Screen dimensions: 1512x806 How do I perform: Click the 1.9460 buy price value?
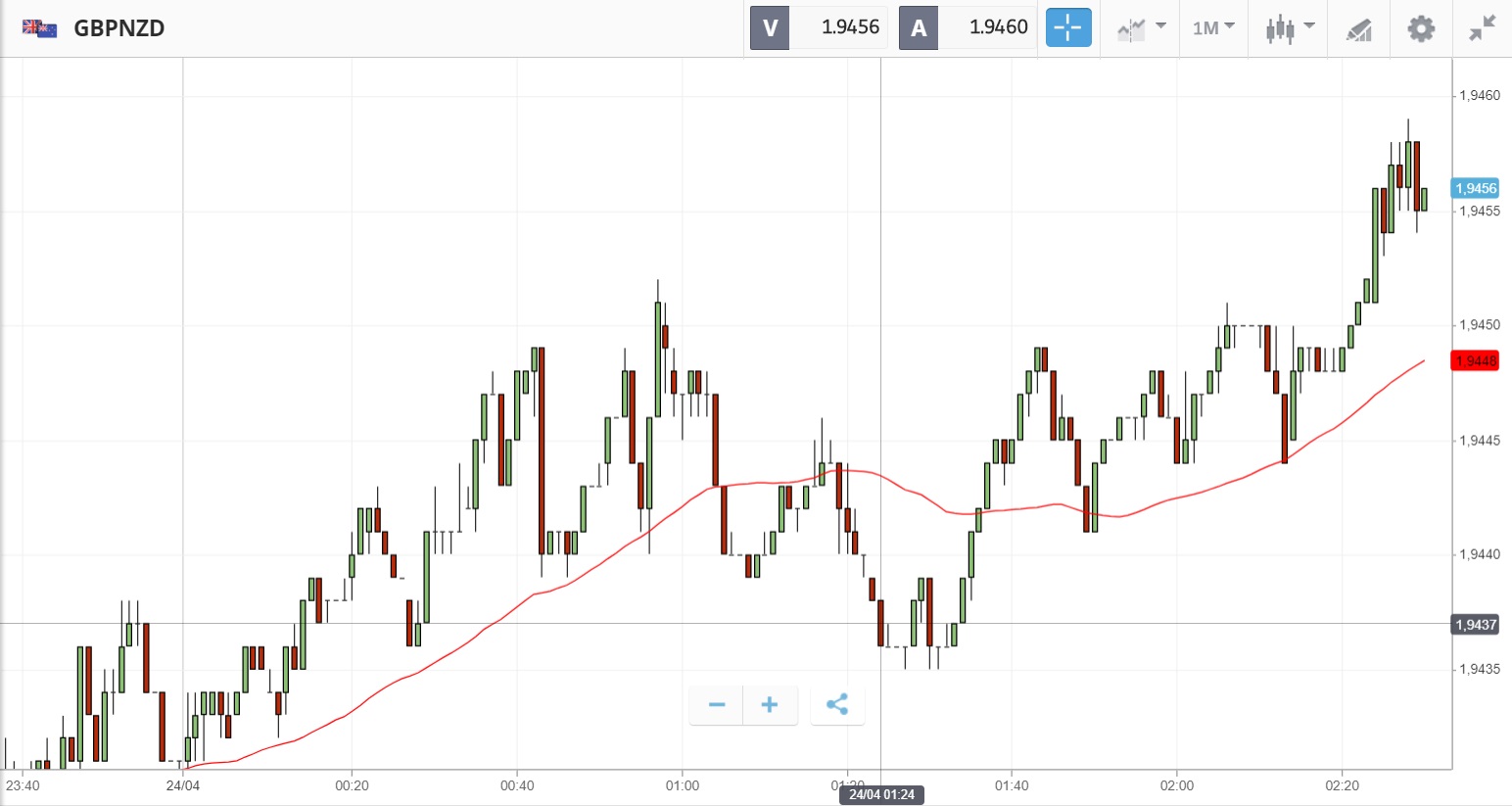[x=998, y=27]
